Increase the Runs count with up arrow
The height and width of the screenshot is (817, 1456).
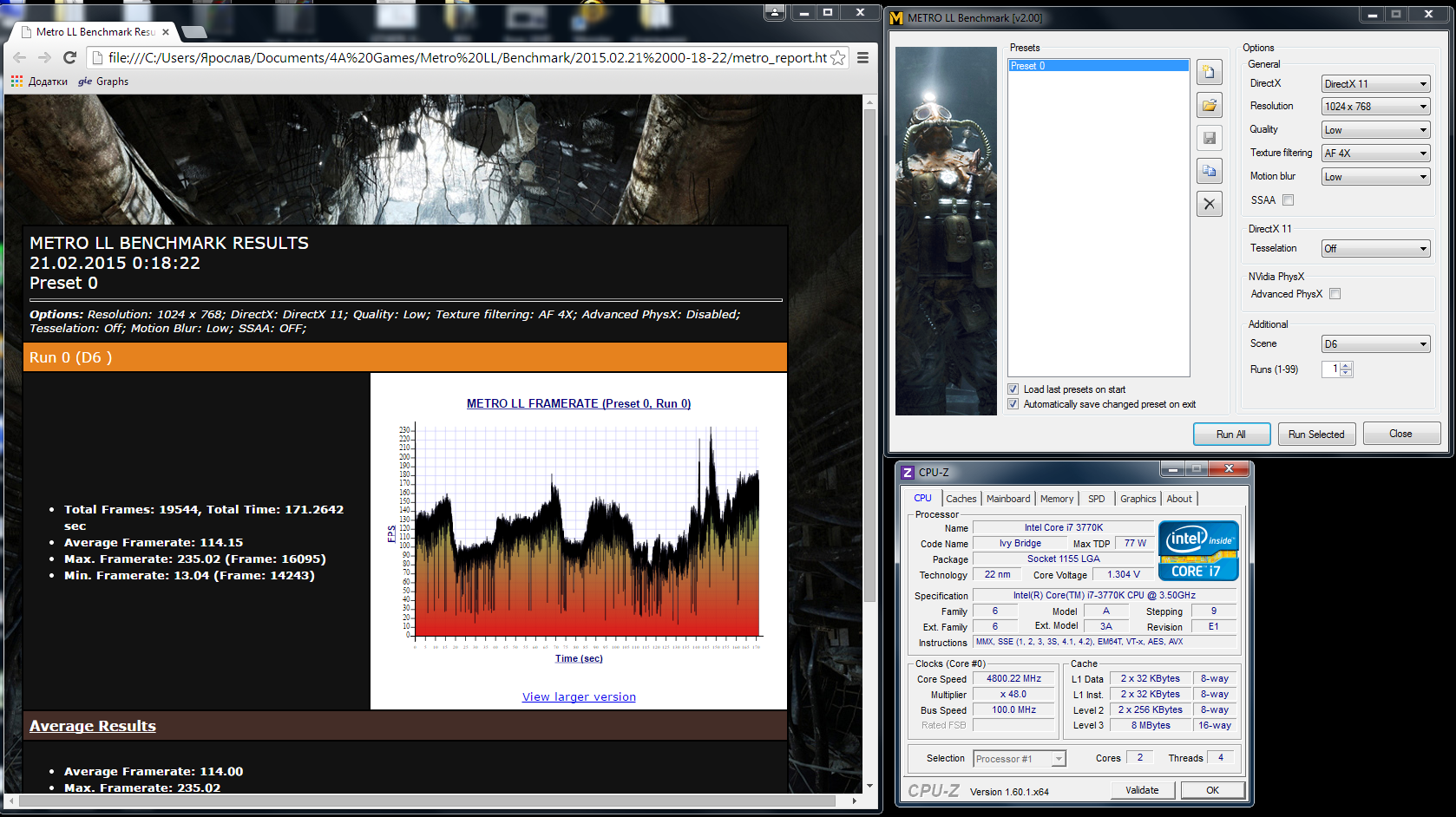(1346, 365)
